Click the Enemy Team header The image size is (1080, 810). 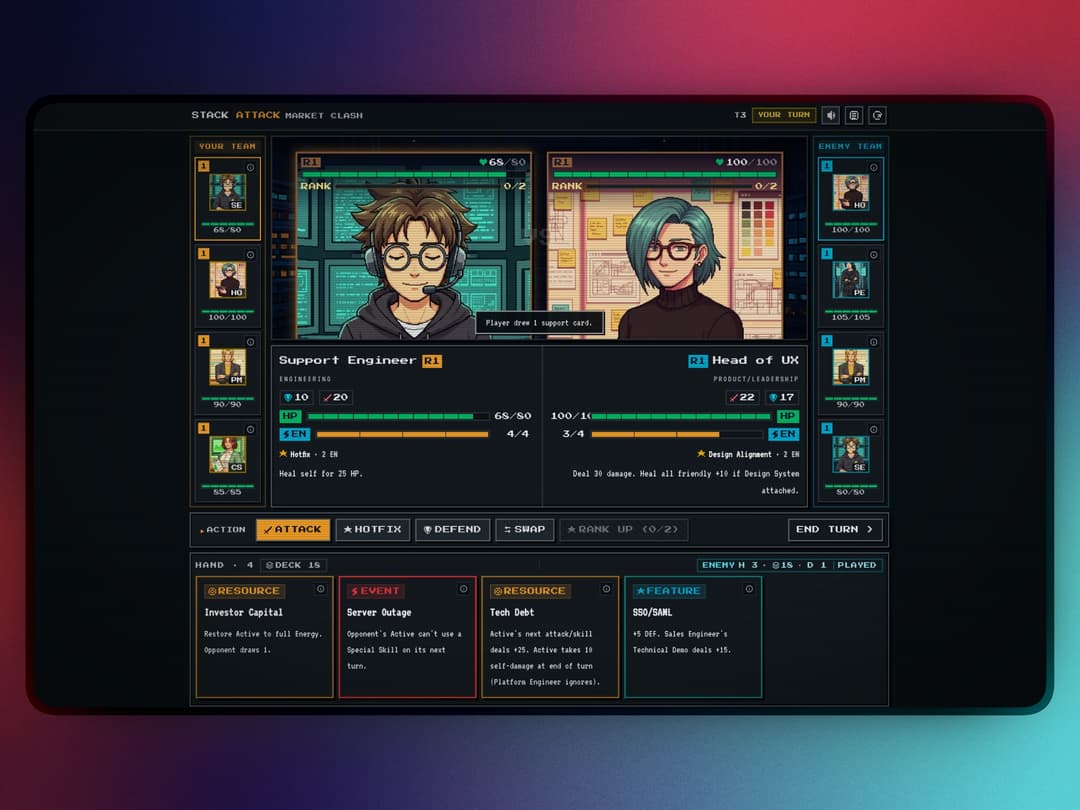click(x=851, y=147)
